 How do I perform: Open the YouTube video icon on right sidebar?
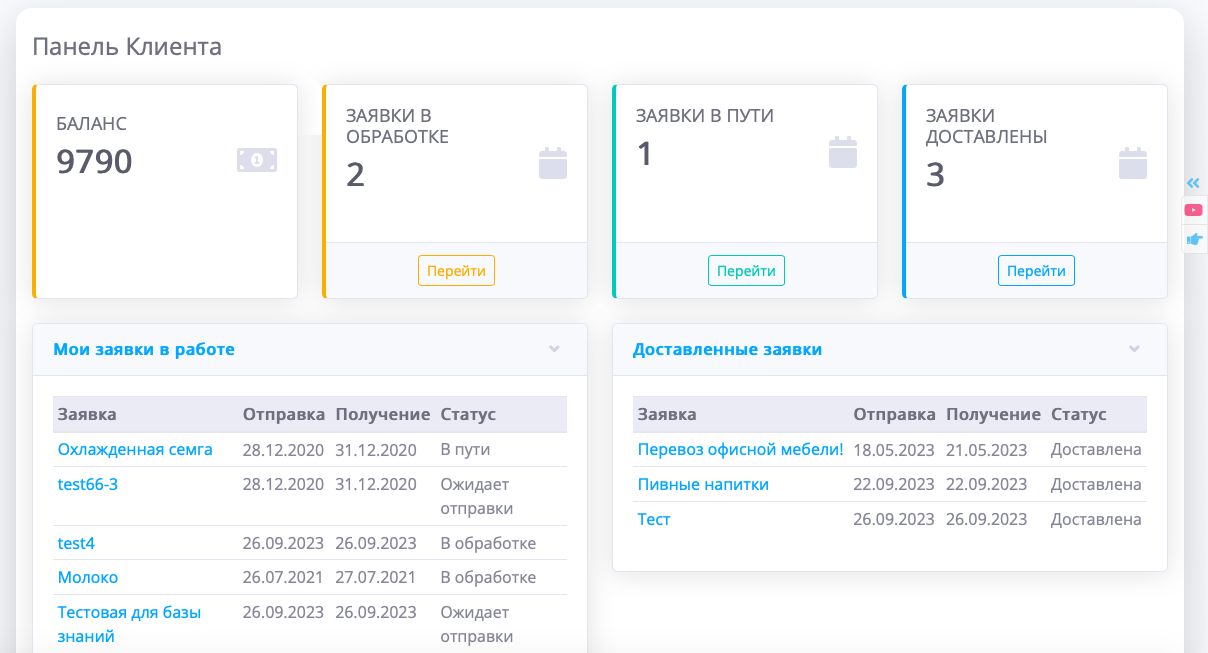tap(1193, 210)
